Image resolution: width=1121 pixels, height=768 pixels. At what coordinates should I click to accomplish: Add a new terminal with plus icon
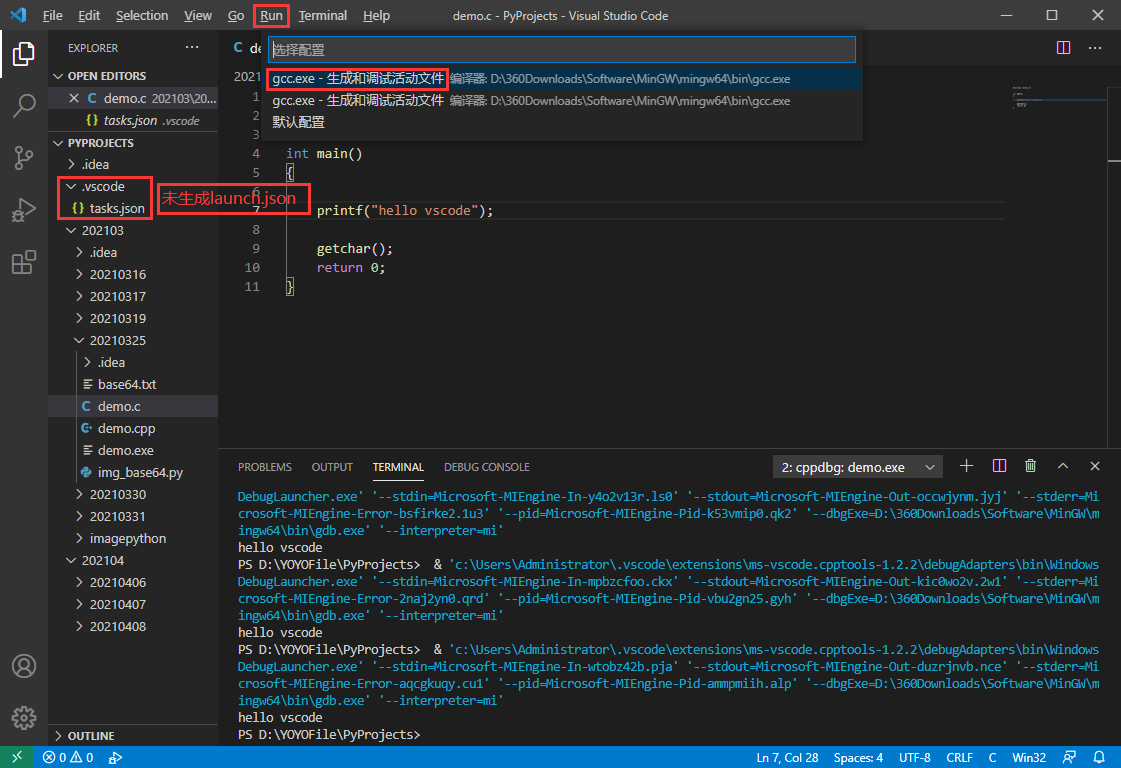(966, 466)
